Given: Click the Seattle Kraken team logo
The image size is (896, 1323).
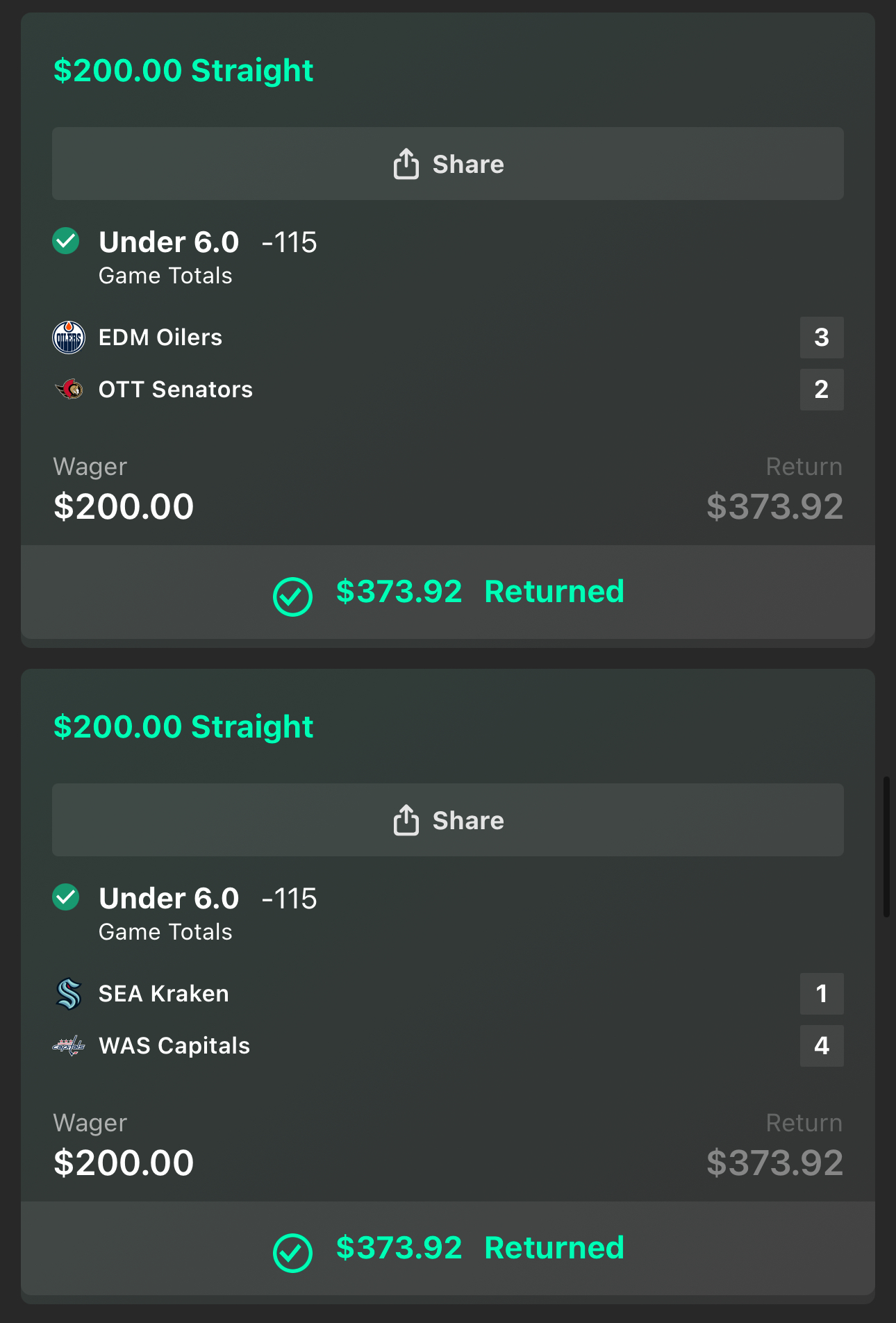Looking at the screenshot, I should 69,994.
